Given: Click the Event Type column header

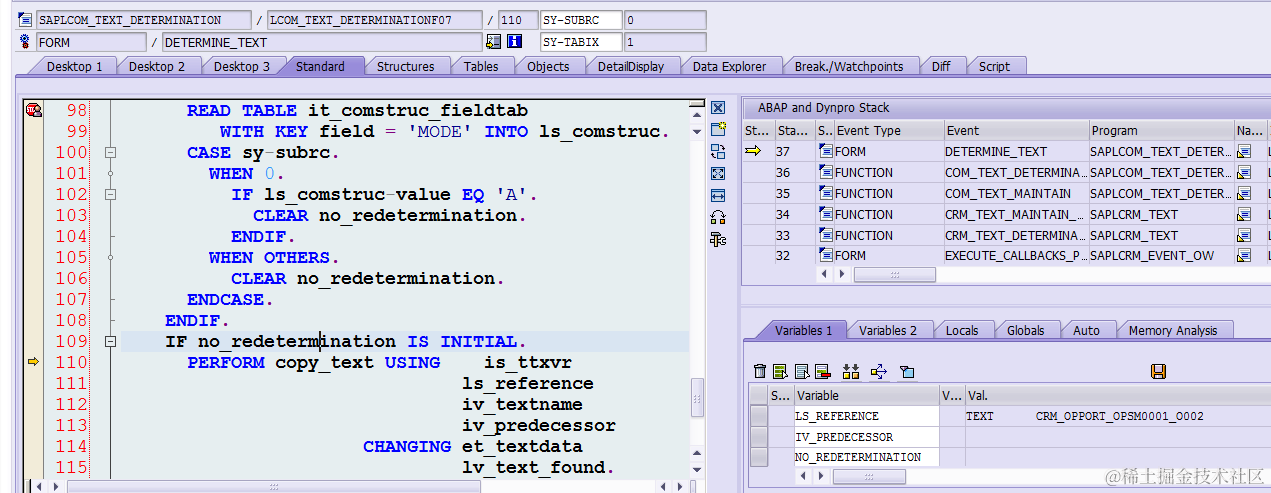Looking at the screenshot, I should click(x=889, y=131).
